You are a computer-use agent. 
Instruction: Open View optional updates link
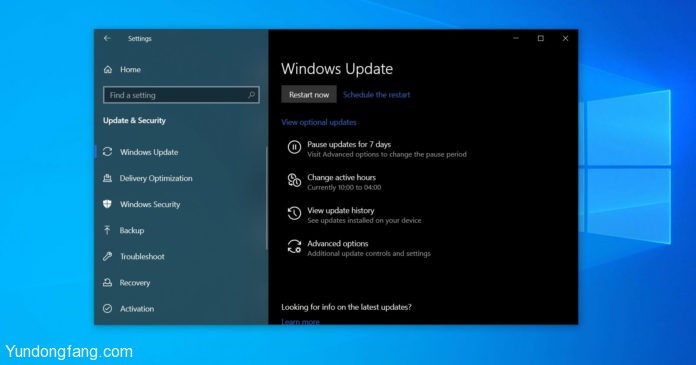(319, 122)
